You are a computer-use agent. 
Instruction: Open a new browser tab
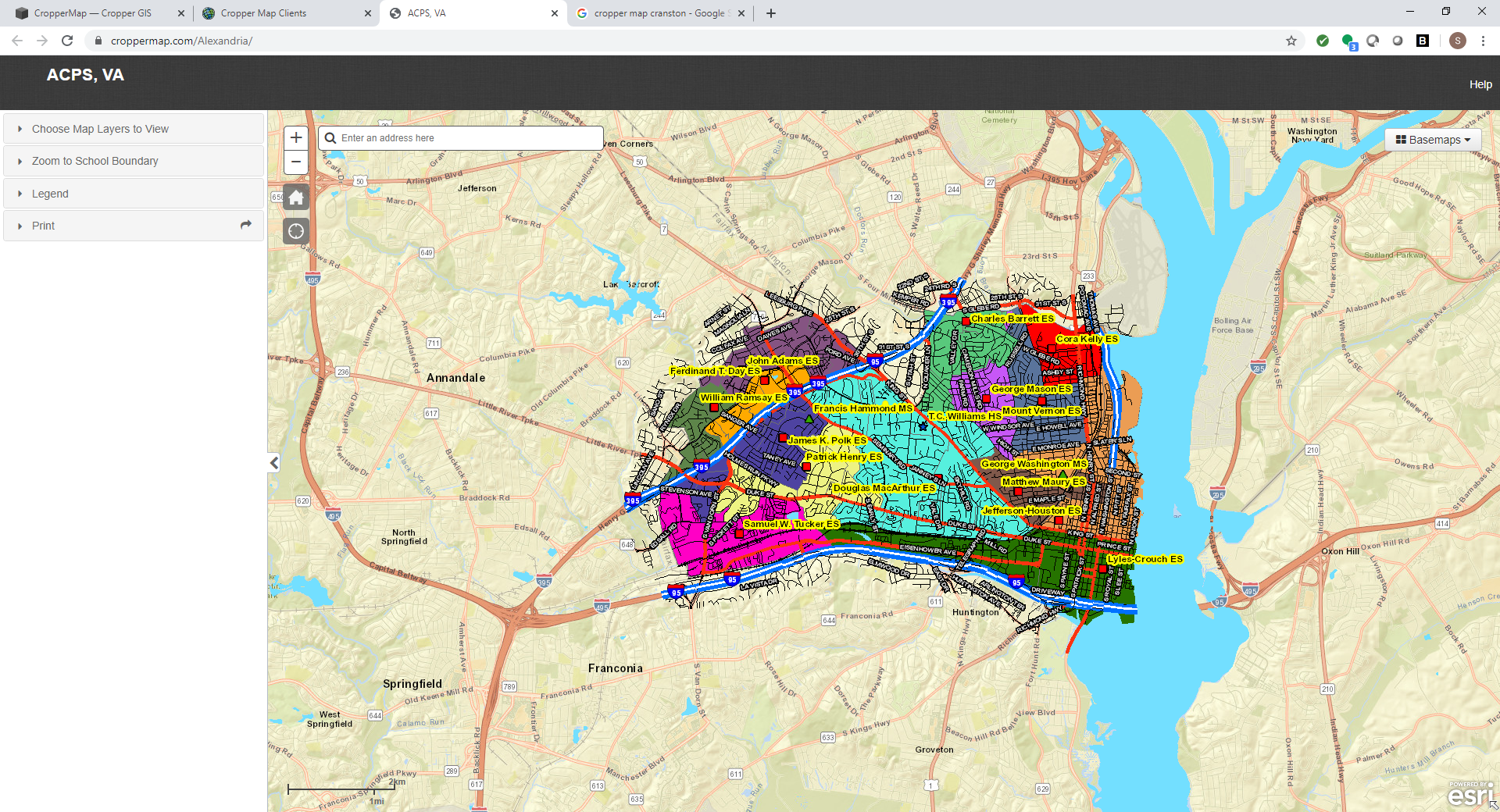click(771, 13)
